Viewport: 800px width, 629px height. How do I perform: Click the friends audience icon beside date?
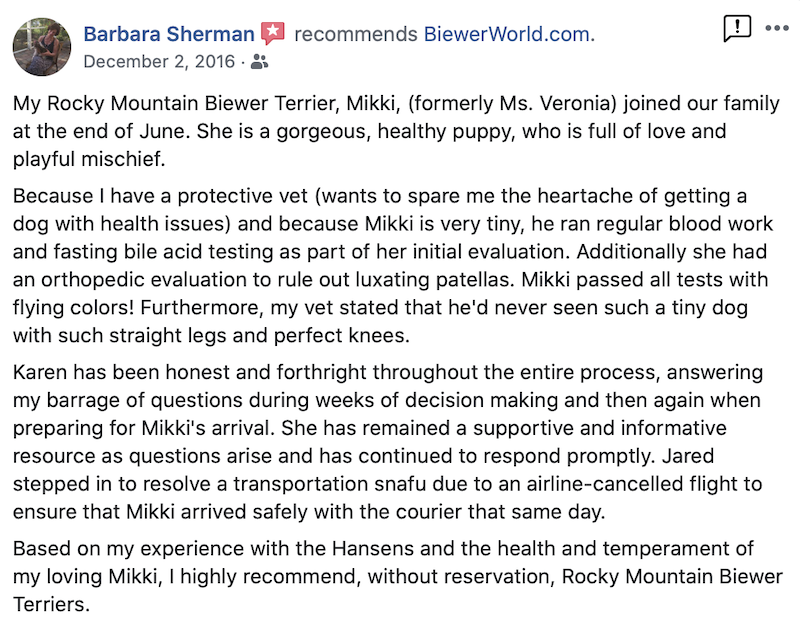pos(260,62)
